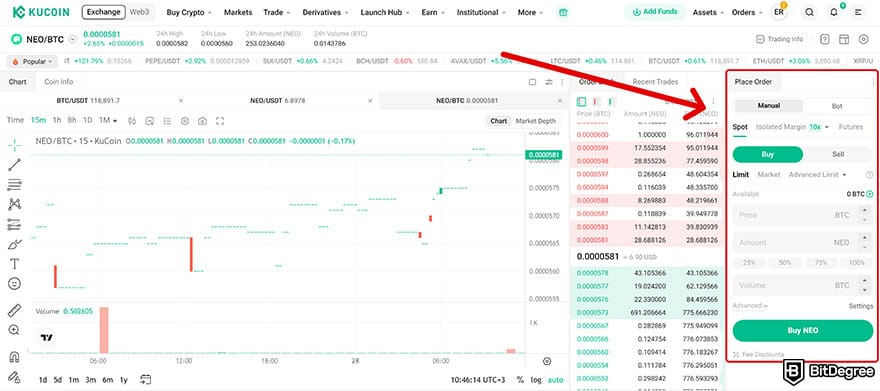Open date range calendar icon

(x=146, y=380)
